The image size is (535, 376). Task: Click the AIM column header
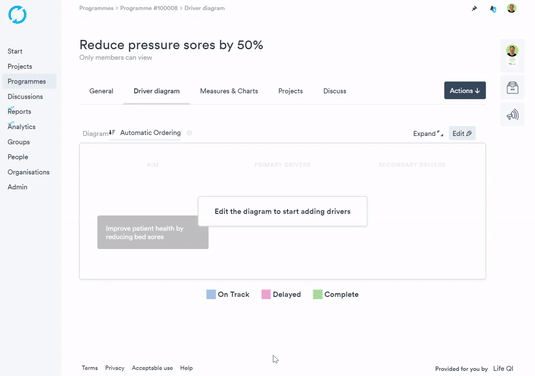(153, 165)
